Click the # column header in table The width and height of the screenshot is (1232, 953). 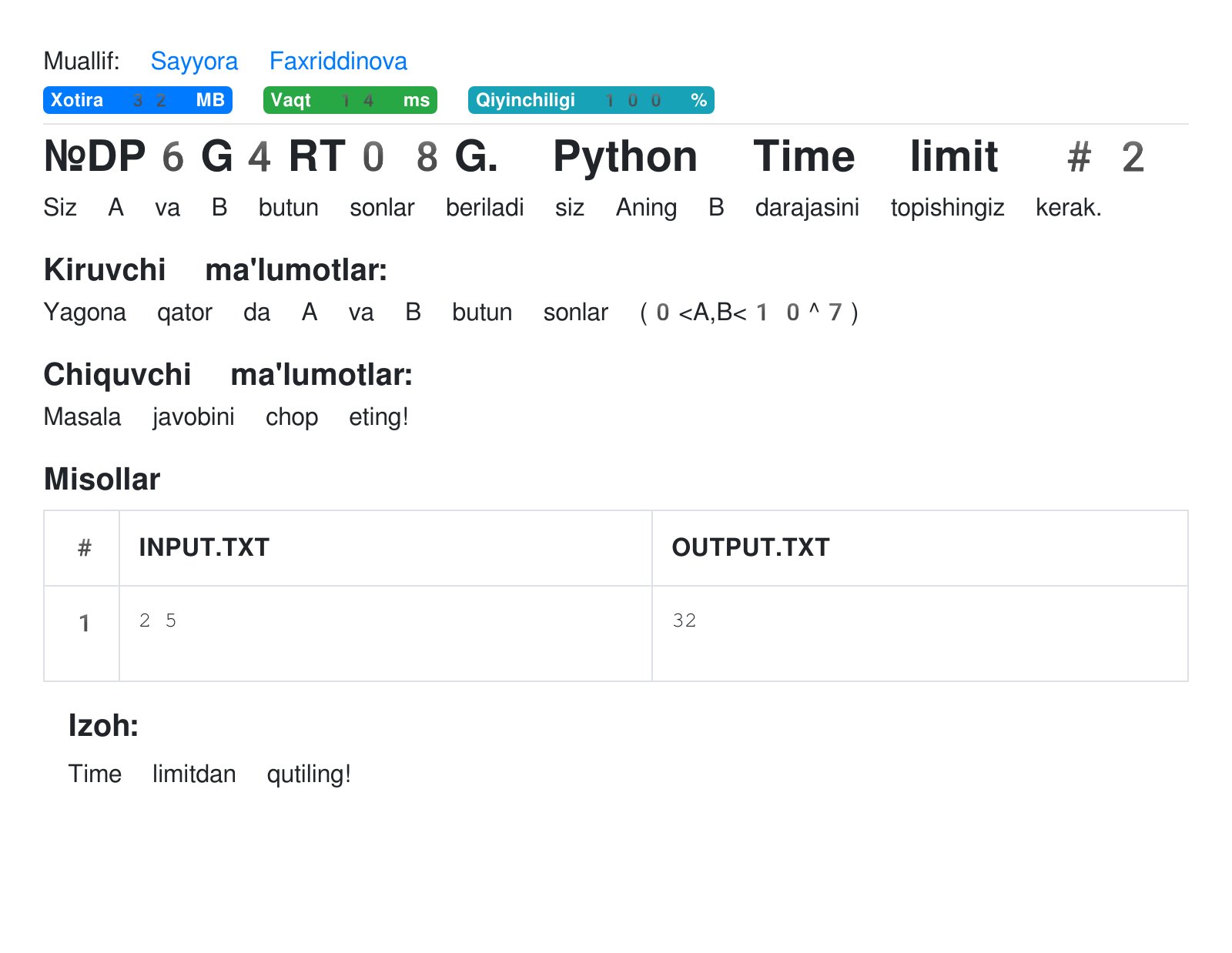click(x=82, y=548)
